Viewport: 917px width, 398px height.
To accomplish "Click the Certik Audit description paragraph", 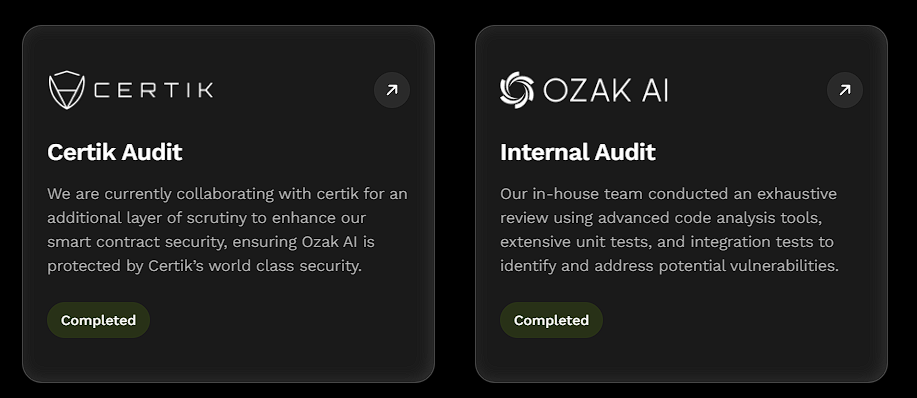I will [x=227, y=230].
